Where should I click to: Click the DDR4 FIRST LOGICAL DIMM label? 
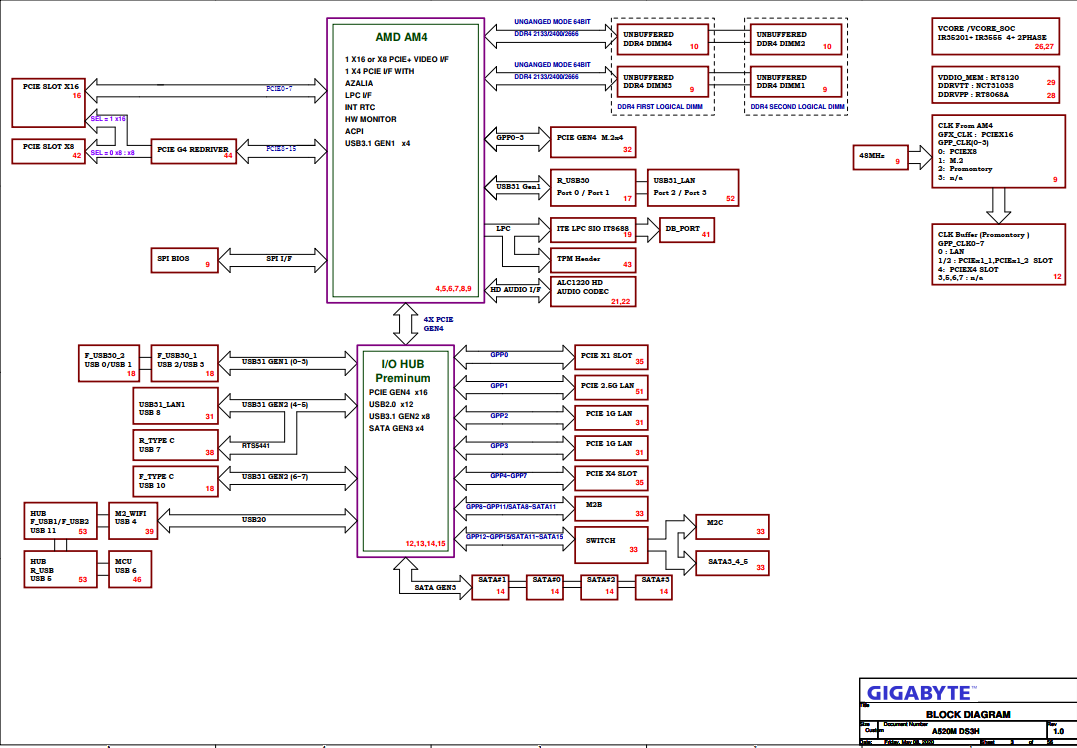click(659, 107)
